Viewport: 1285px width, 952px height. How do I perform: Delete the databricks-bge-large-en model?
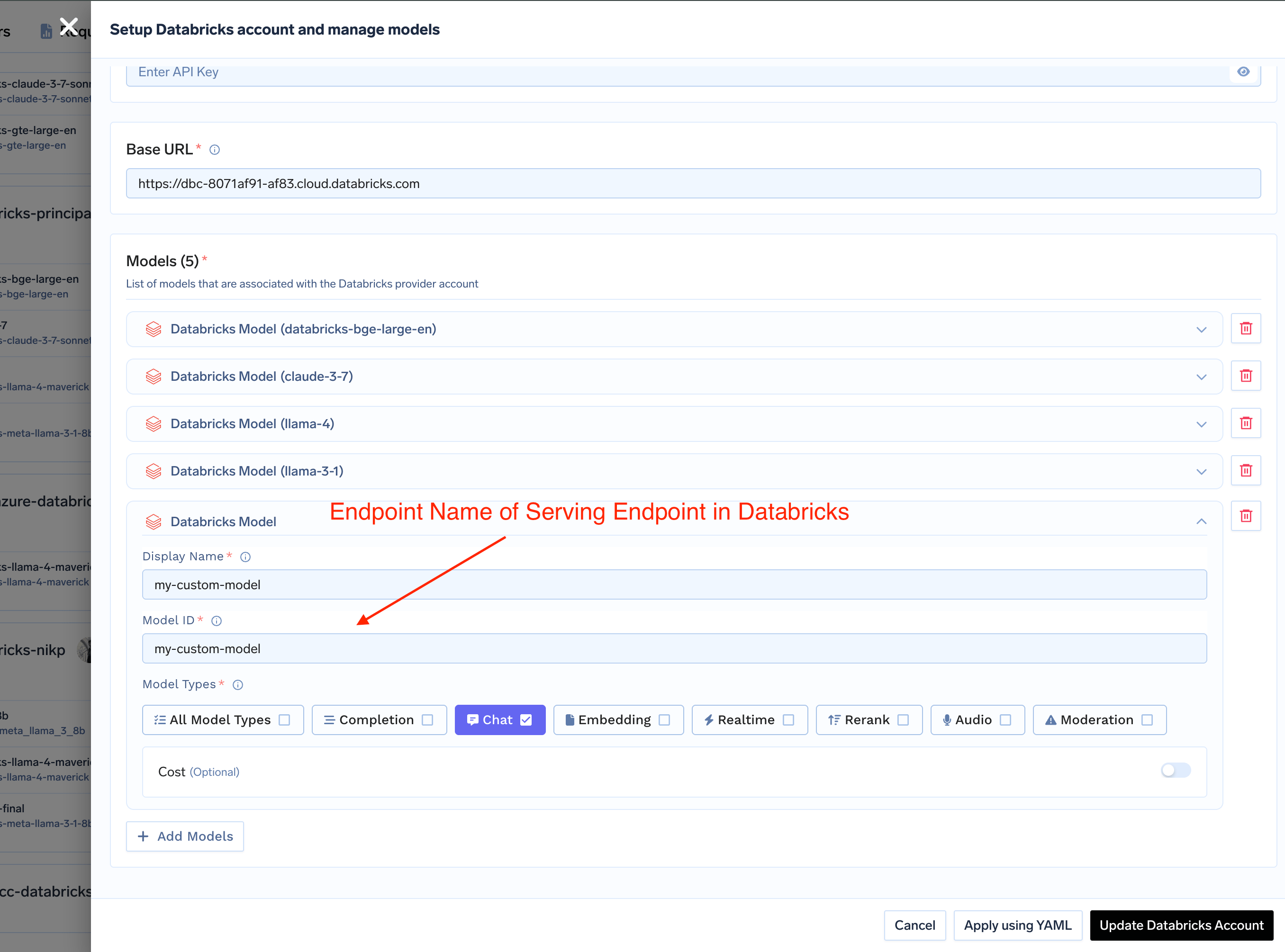[1246, 329]
